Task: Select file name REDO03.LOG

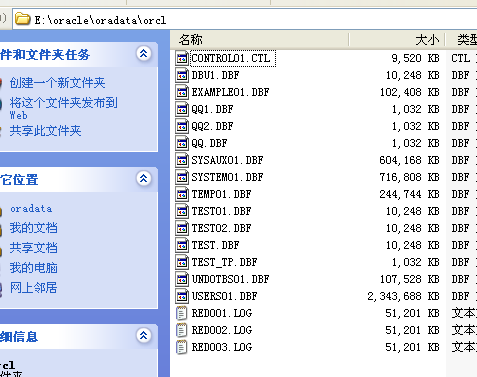Action: pos(222,347)
